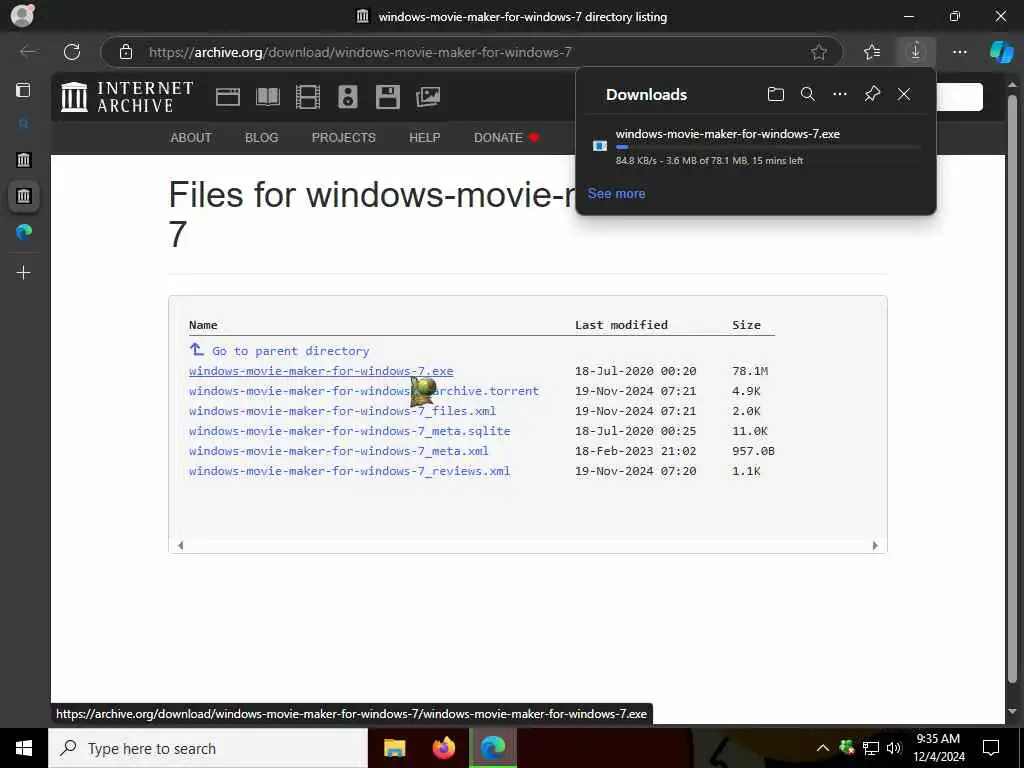Click the 18-Feb-2023 21:02 date cell
This screenshot has height=768, width=1024.
tap(635, 451)
